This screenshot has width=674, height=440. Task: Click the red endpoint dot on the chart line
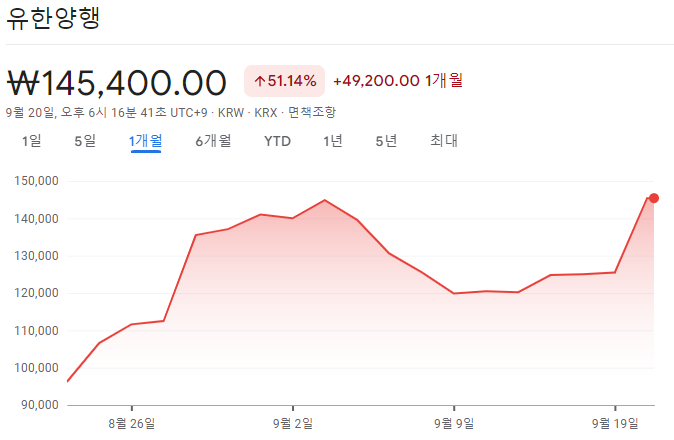(654, 198)
